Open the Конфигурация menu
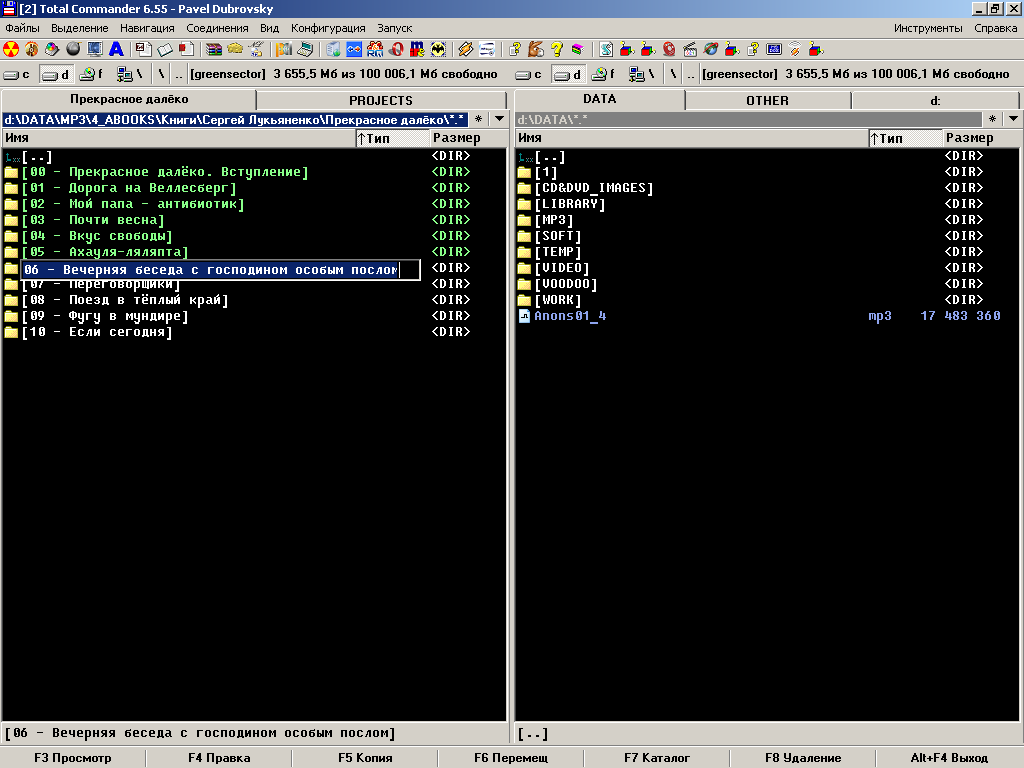Screen dimensions: 1024x768 328,28
